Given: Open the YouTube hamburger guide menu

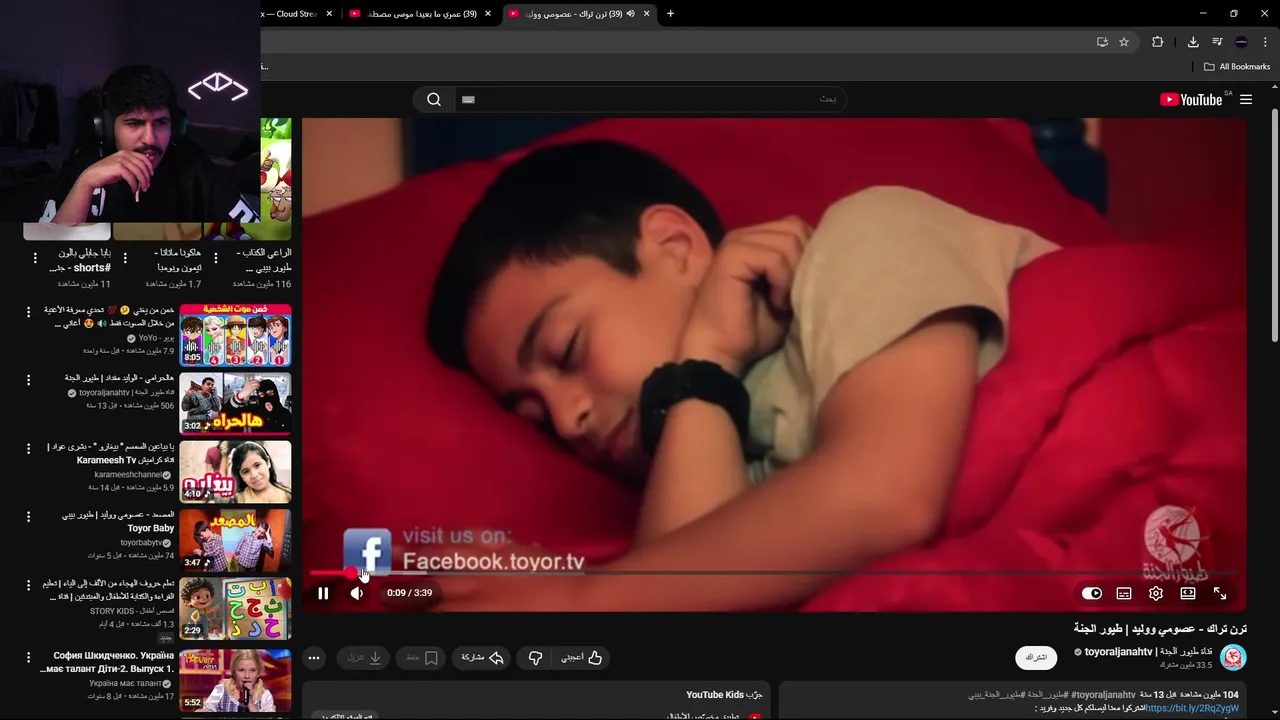Looking at the screenshot, I should tap(1246, 99).
